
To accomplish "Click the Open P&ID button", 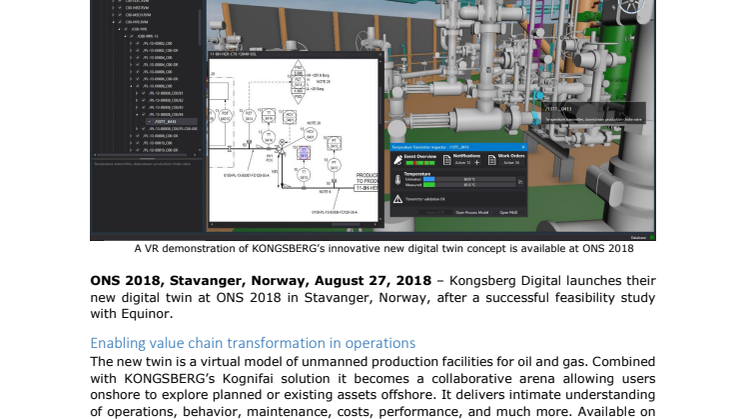I will pyautogui.click(x=509, y=213).
